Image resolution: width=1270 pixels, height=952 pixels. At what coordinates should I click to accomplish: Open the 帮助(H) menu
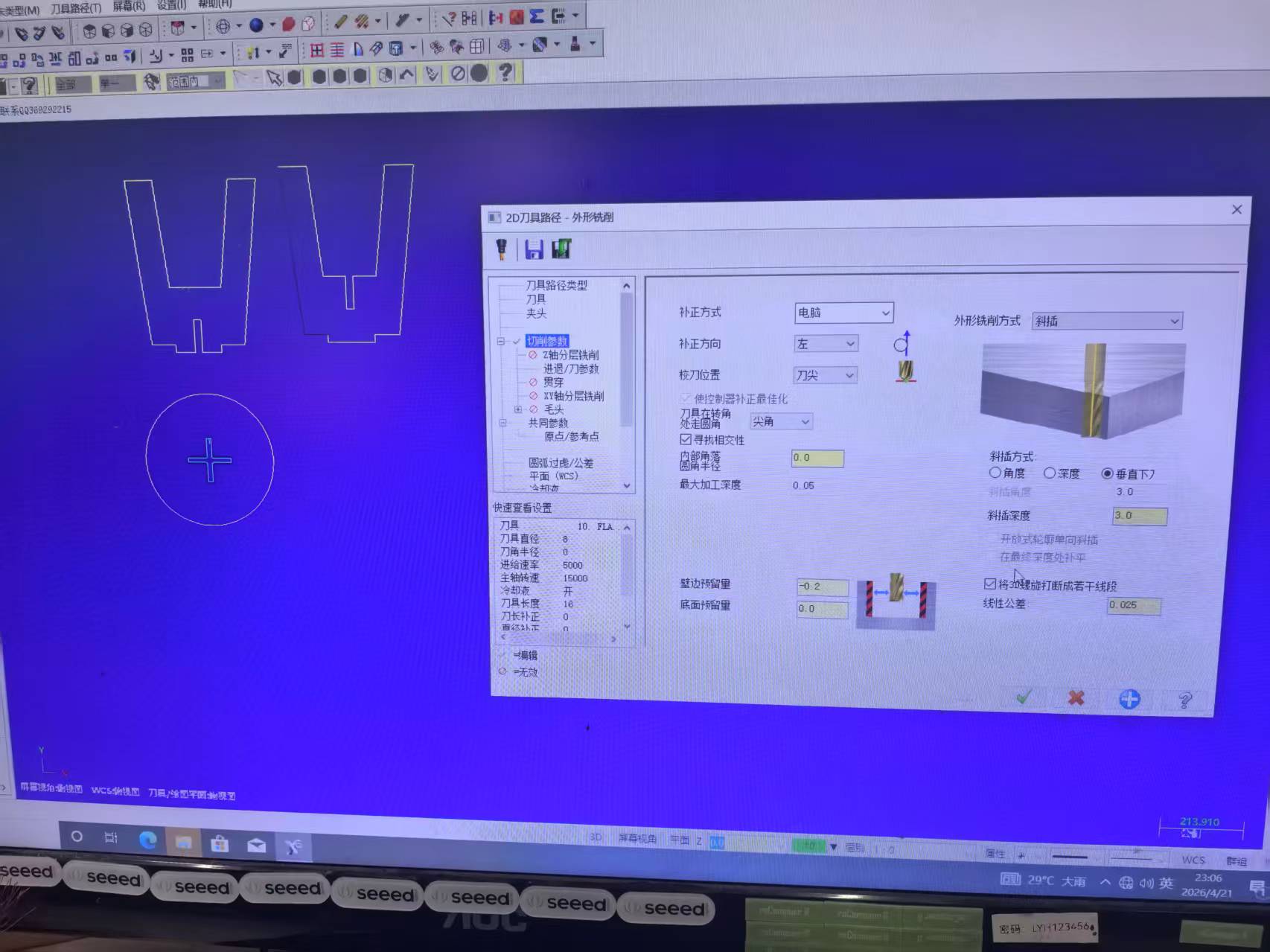pos(215,4)
